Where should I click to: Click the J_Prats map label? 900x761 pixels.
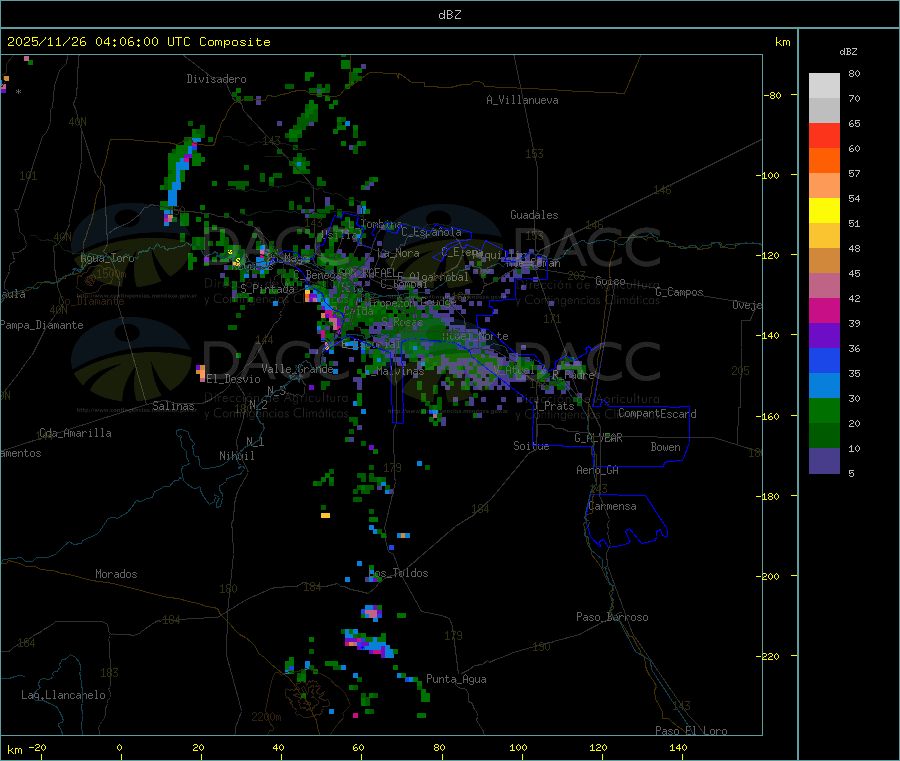553,406
